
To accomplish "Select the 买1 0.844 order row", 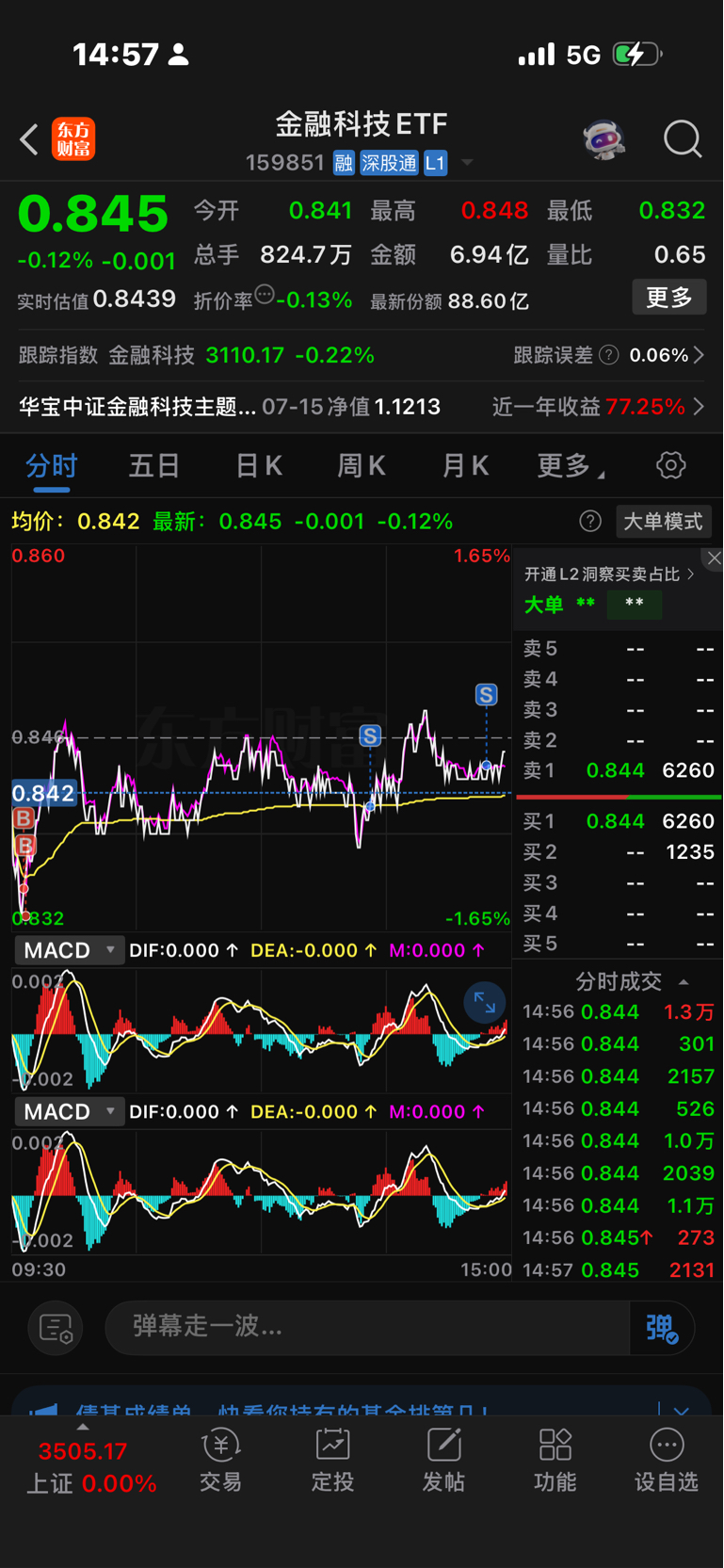I will click(x=619, y=821).
